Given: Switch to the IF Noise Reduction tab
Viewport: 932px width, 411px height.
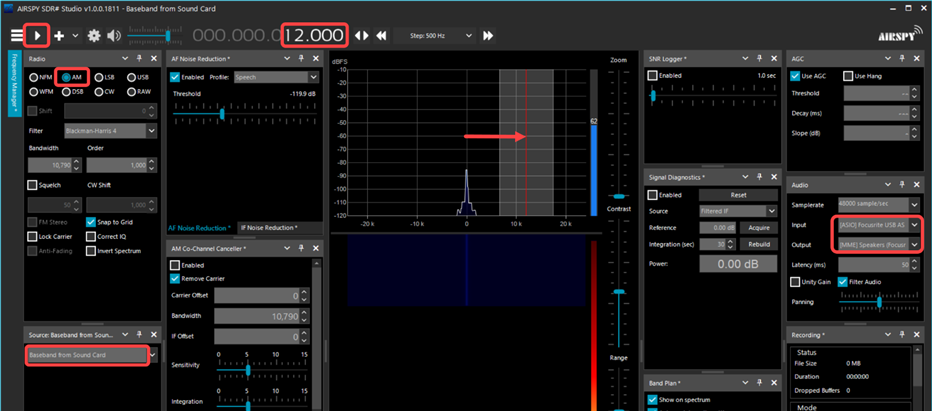Looking at the screenshot, I should click(269, 228).
